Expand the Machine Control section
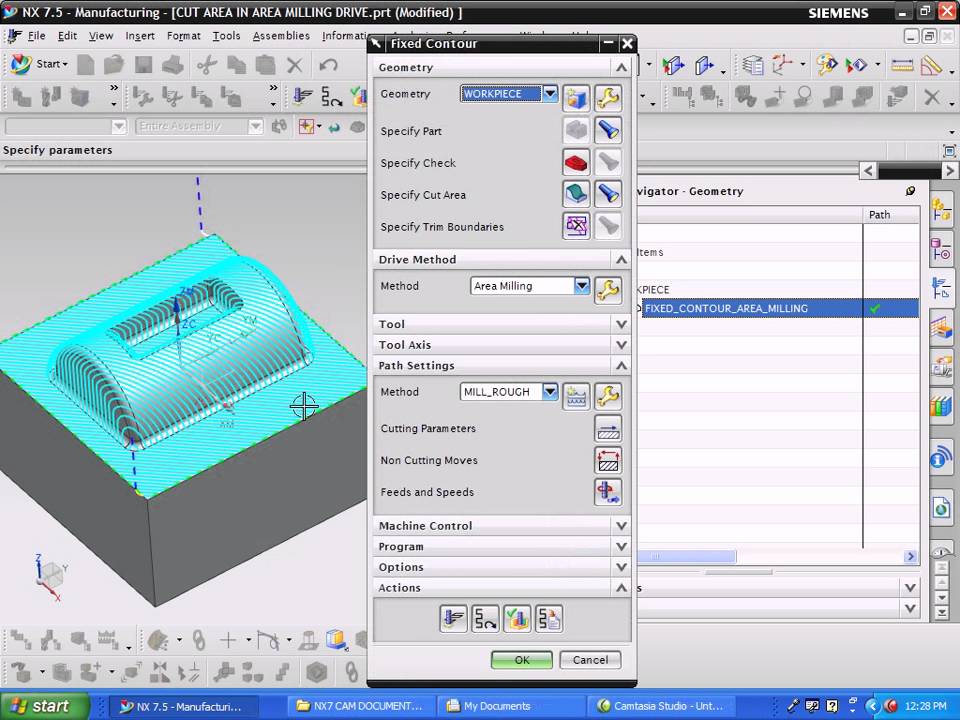This screenshot has width=960, height=720. pyautogui.click(x=621, y=526)
